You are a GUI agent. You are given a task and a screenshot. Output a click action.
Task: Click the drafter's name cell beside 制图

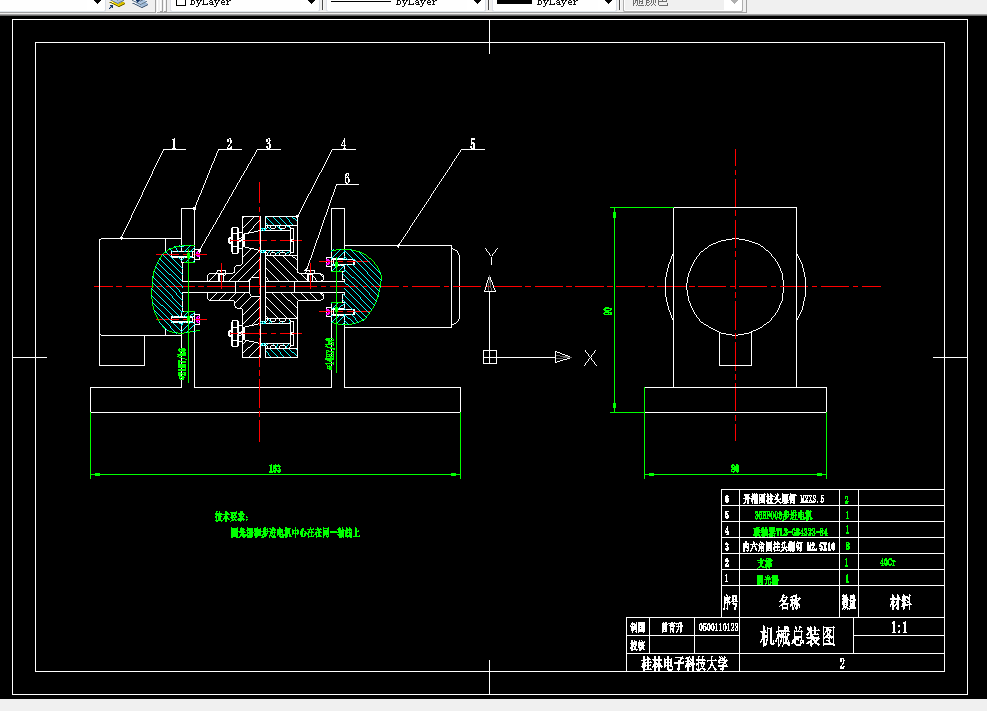672,627
